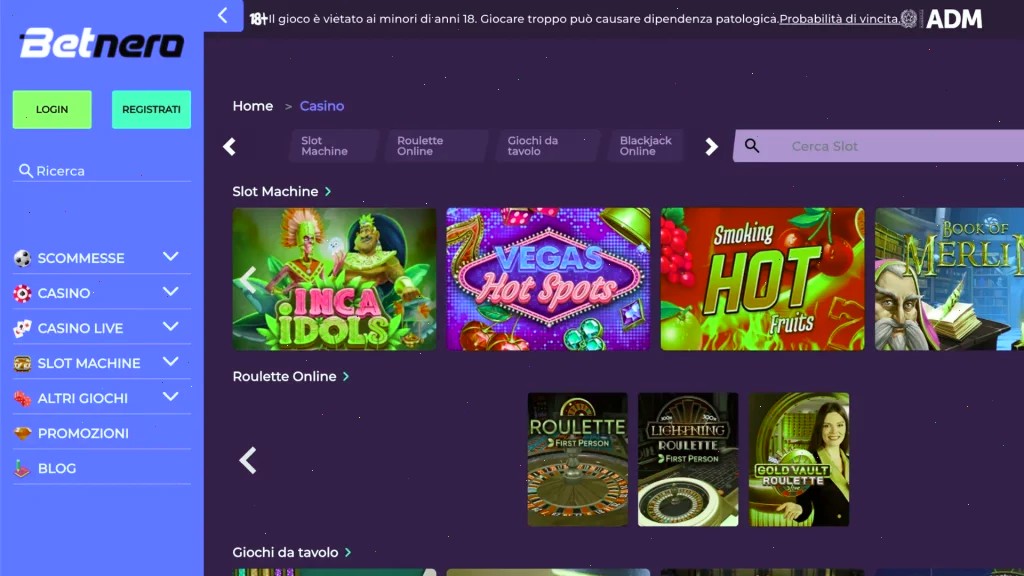Viewport: 1024px width, 576px height.
Task: Expand the Altri Giochi menu chevron
Action: coord(170,396)
